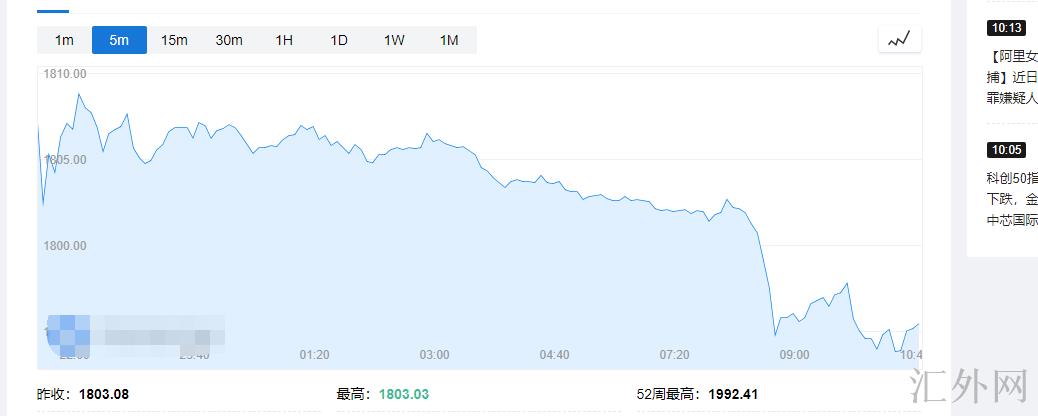Switch chart to 15m interval
Viewport: 1038px width, 416px height.
[x=174, y=40]
